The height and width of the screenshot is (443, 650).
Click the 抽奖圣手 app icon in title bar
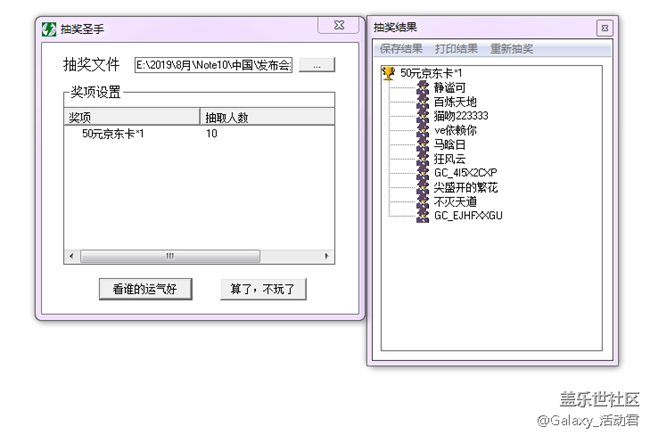(x=48, y=27)
